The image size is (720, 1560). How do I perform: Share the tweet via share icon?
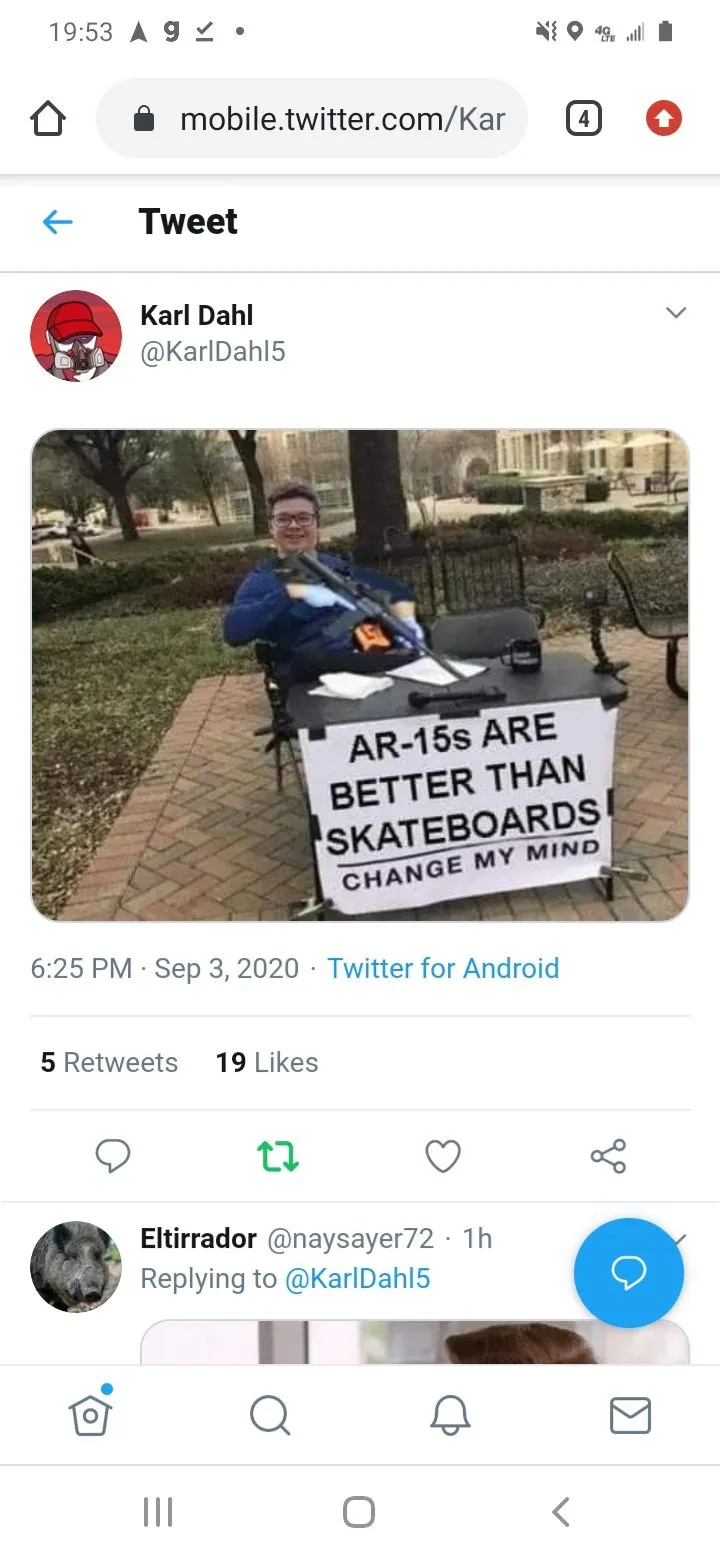pyautogui.click(x=608, y=1156)
